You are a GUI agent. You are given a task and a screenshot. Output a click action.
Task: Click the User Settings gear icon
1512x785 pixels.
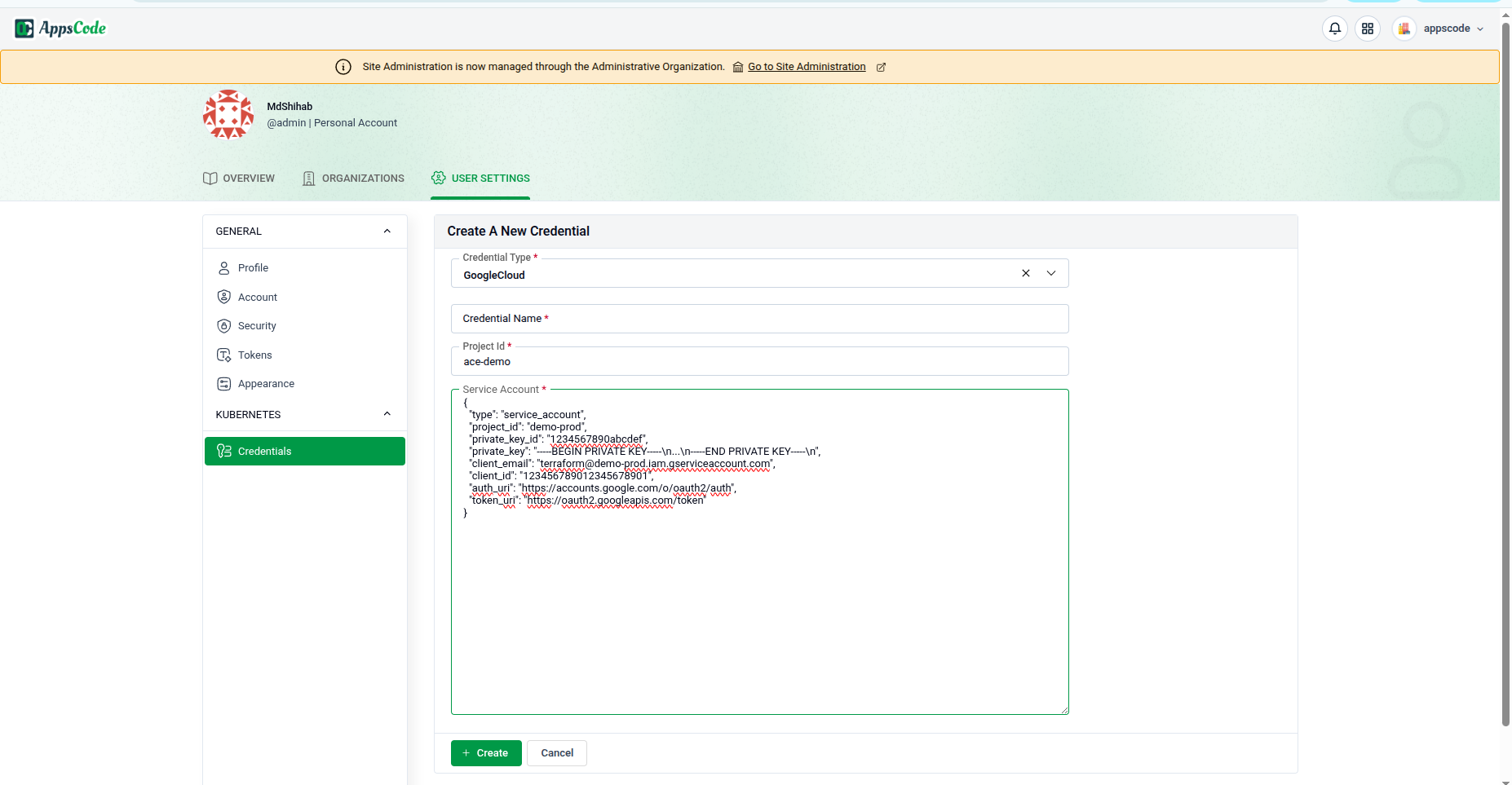pyautogui.click(x=439, y=178)
